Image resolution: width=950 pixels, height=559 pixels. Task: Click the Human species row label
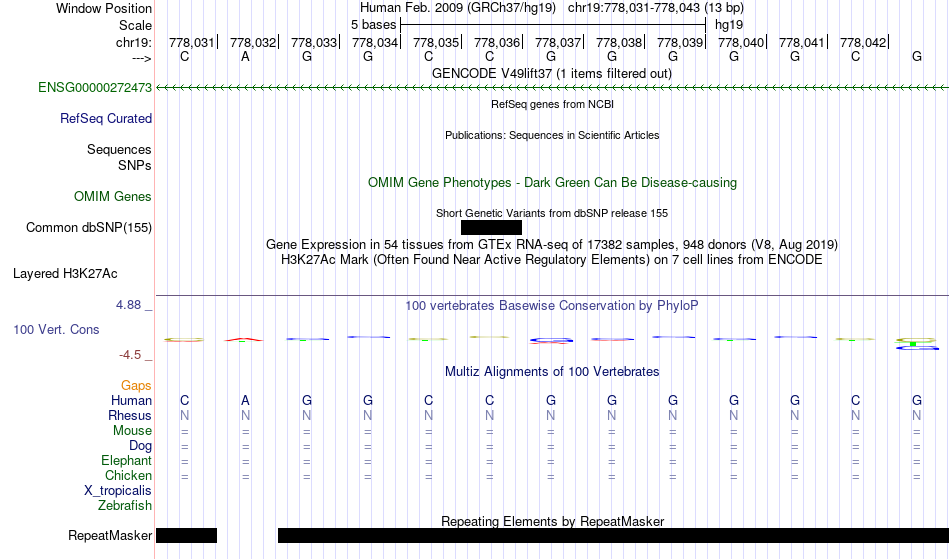coord(131,401)
